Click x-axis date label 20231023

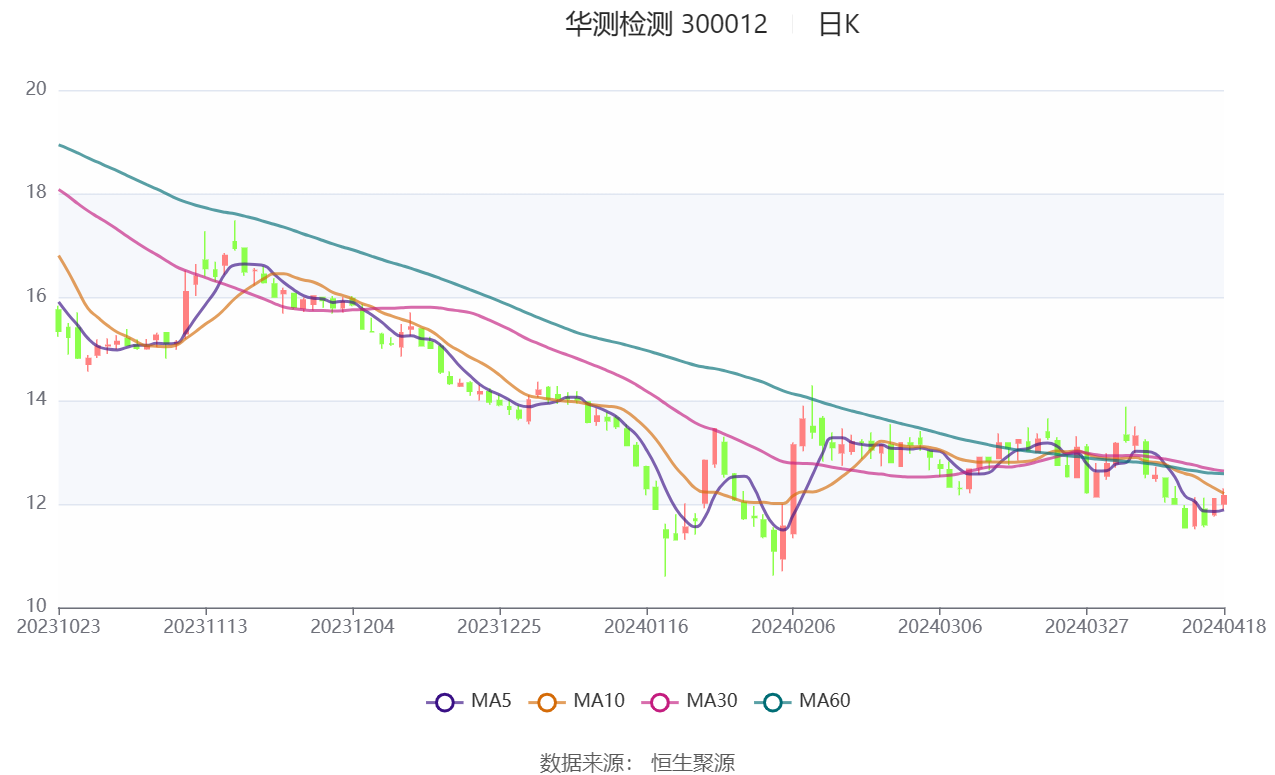[x=59, y=626]
